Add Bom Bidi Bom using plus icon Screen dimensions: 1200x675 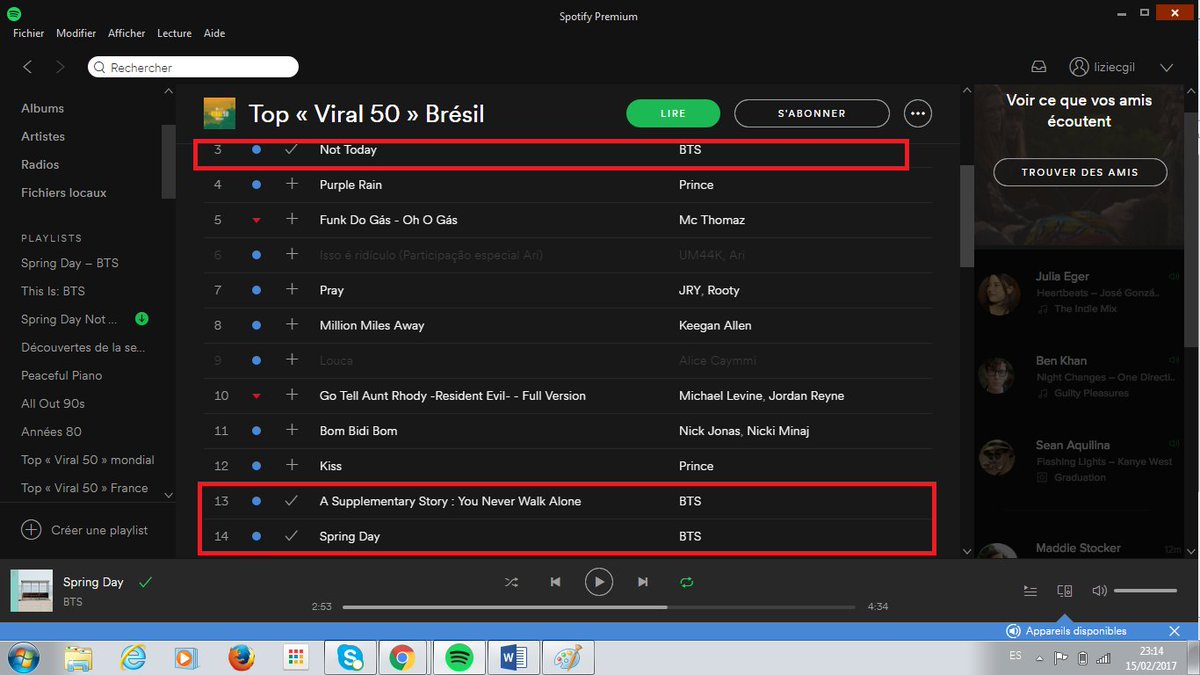click(x=291, y=430)
